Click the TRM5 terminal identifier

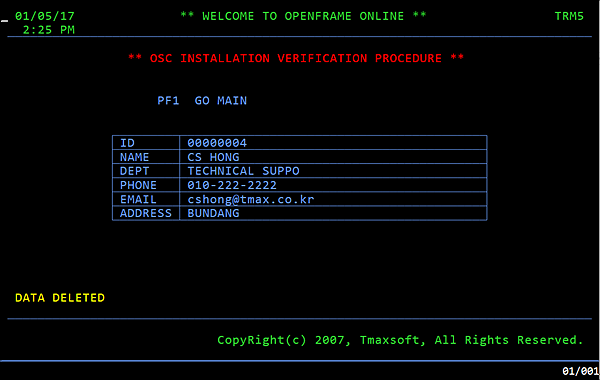[569, 16]
